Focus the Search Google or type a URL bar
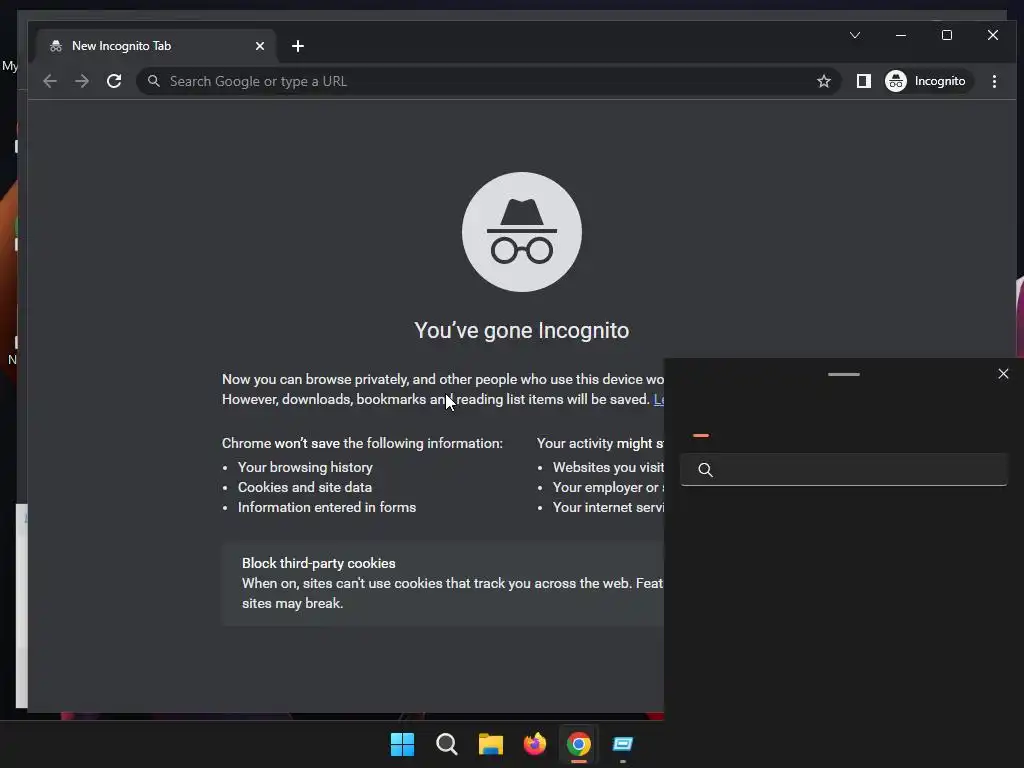Screen dimensions: 1024x768 coord(488,81)
